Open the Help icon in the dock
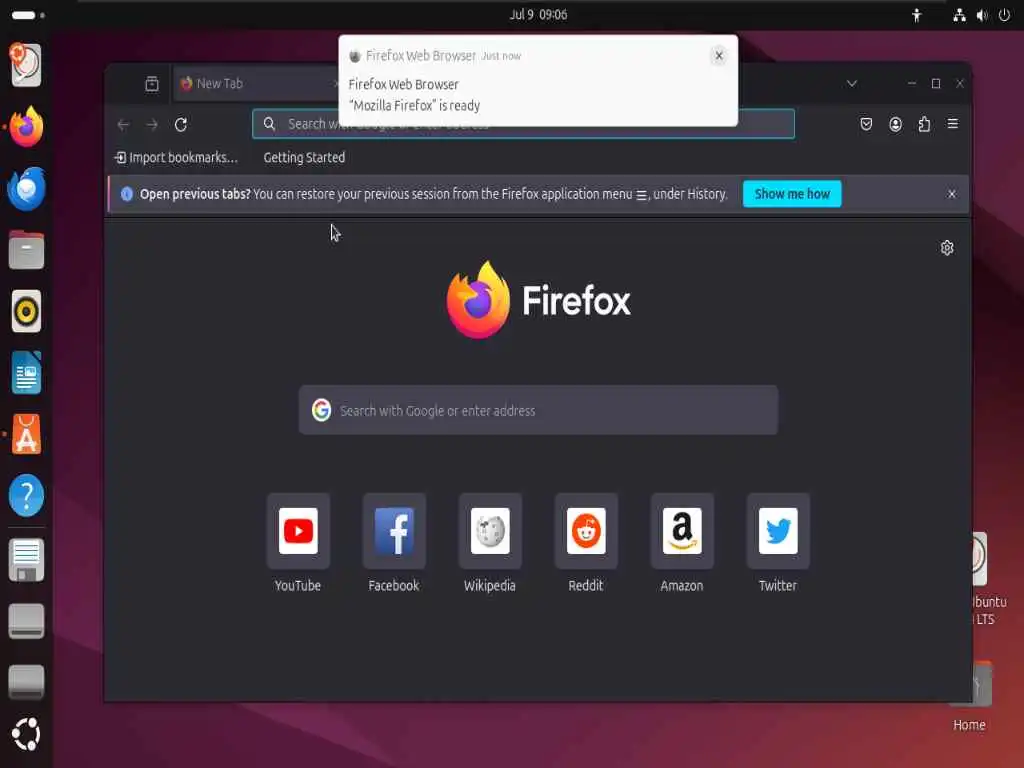Image resolution: width=1024 pixels, height=768 pixels. click(26, 496)
